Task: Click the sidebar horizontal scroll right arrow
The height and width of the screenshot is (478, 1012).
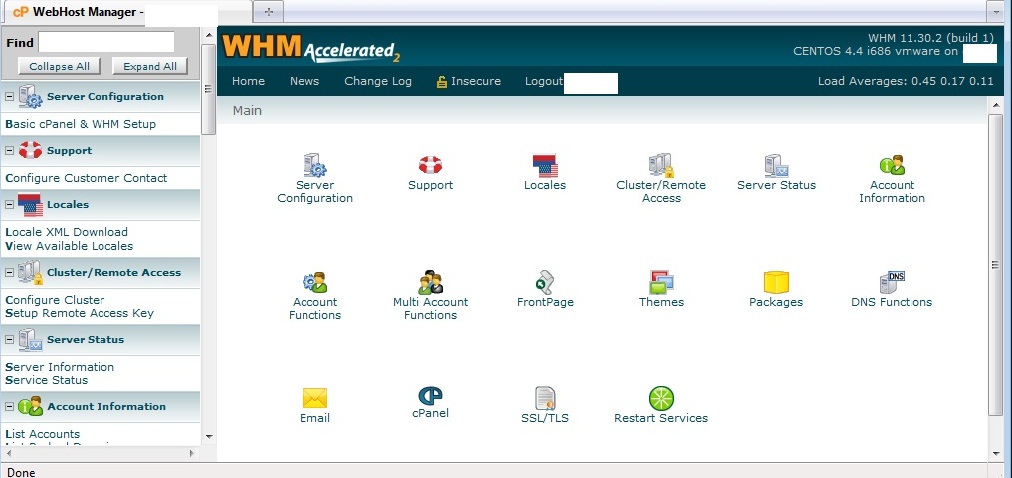Action: point(192,453)
